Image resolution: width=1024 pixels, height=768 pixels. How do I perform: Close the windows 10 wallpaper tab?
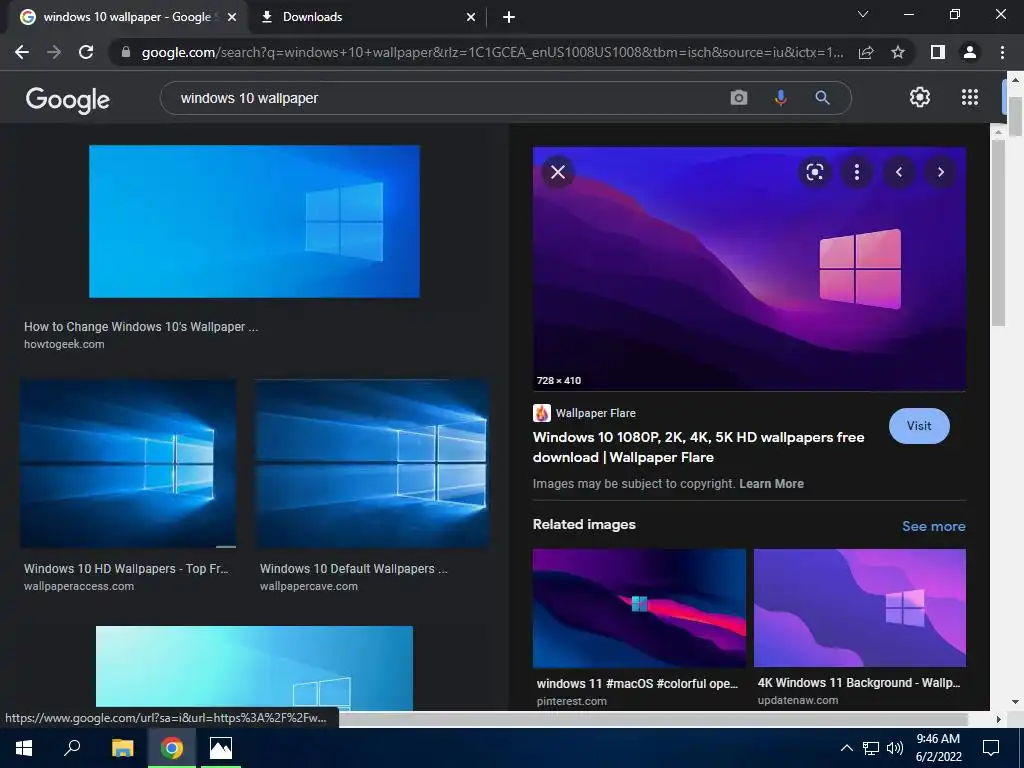[232, 17]
